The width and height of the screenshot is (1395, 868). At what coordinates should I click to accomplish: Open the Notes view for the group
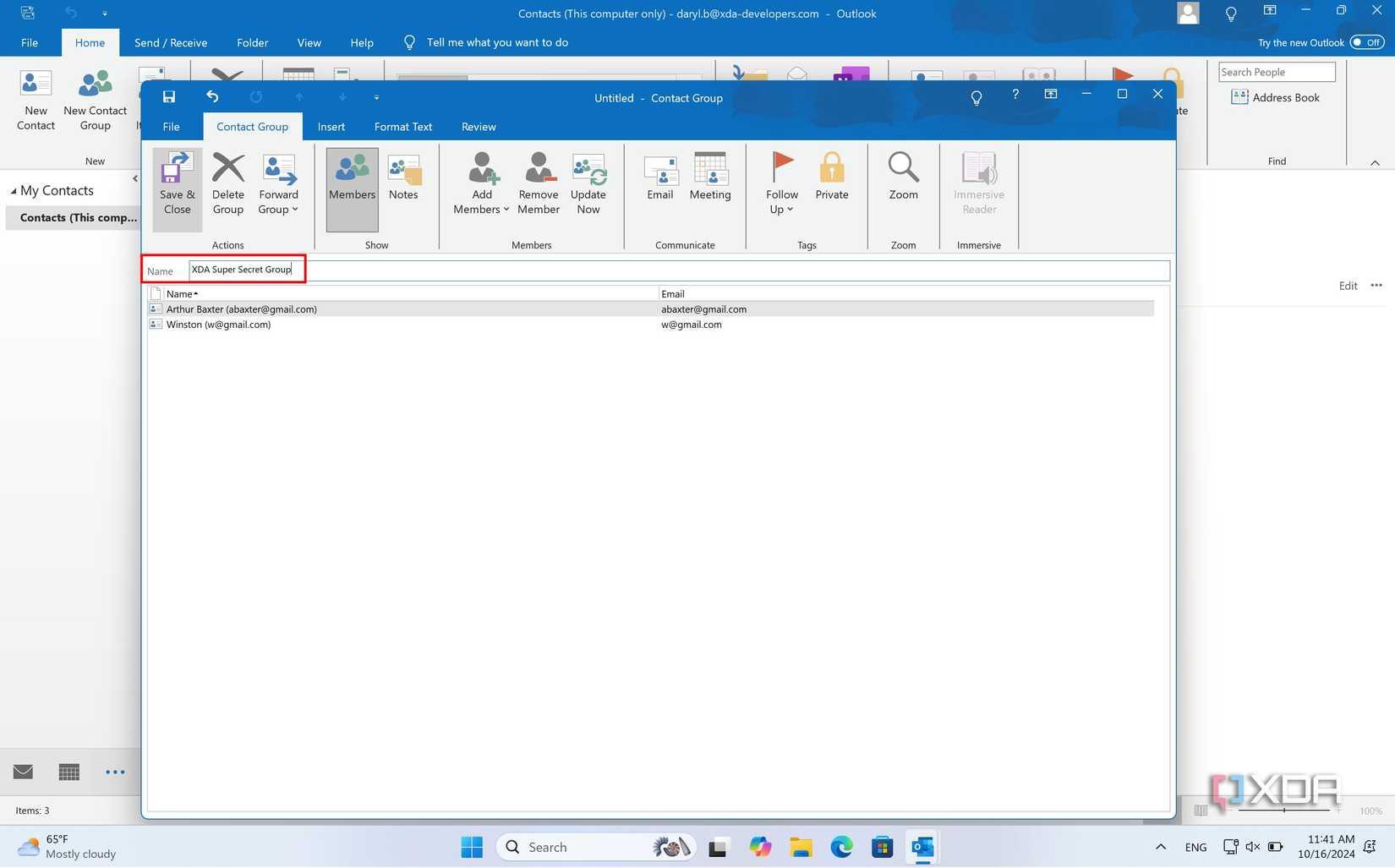click(403, 182)
